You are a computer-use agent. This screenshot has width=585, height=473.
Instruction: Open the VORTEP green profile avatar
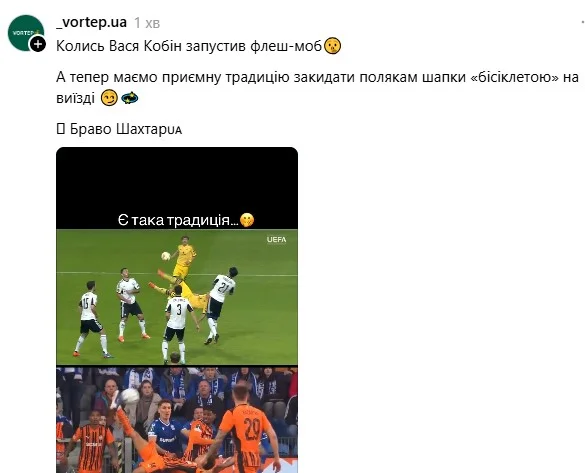(x=25, y=33)
